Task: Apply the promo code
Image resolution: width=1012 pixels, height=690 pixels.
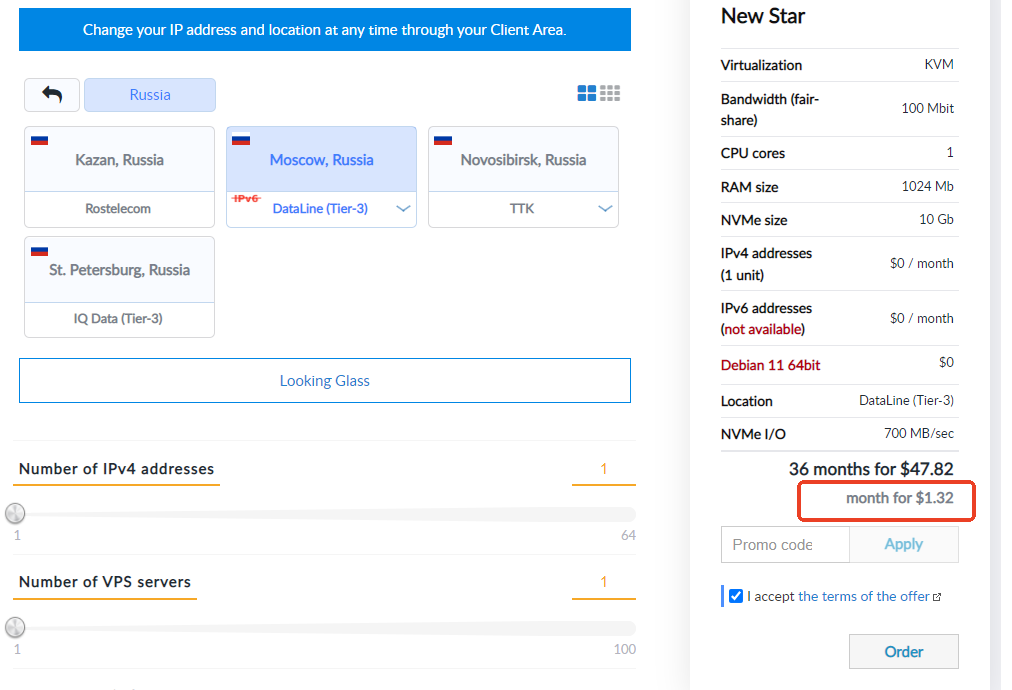Action: 903,544
